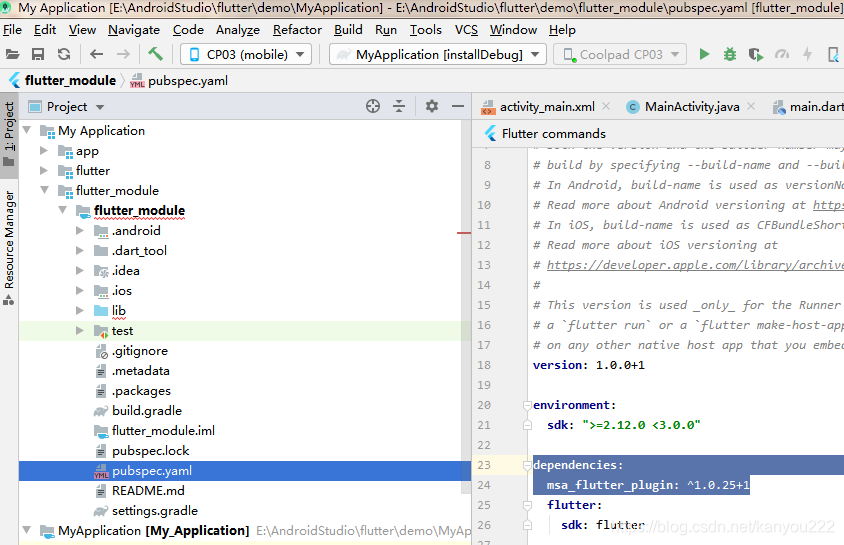Switch to the activity_main.xml tab
This screenshot has height=545, width=844.
[547, 107]
